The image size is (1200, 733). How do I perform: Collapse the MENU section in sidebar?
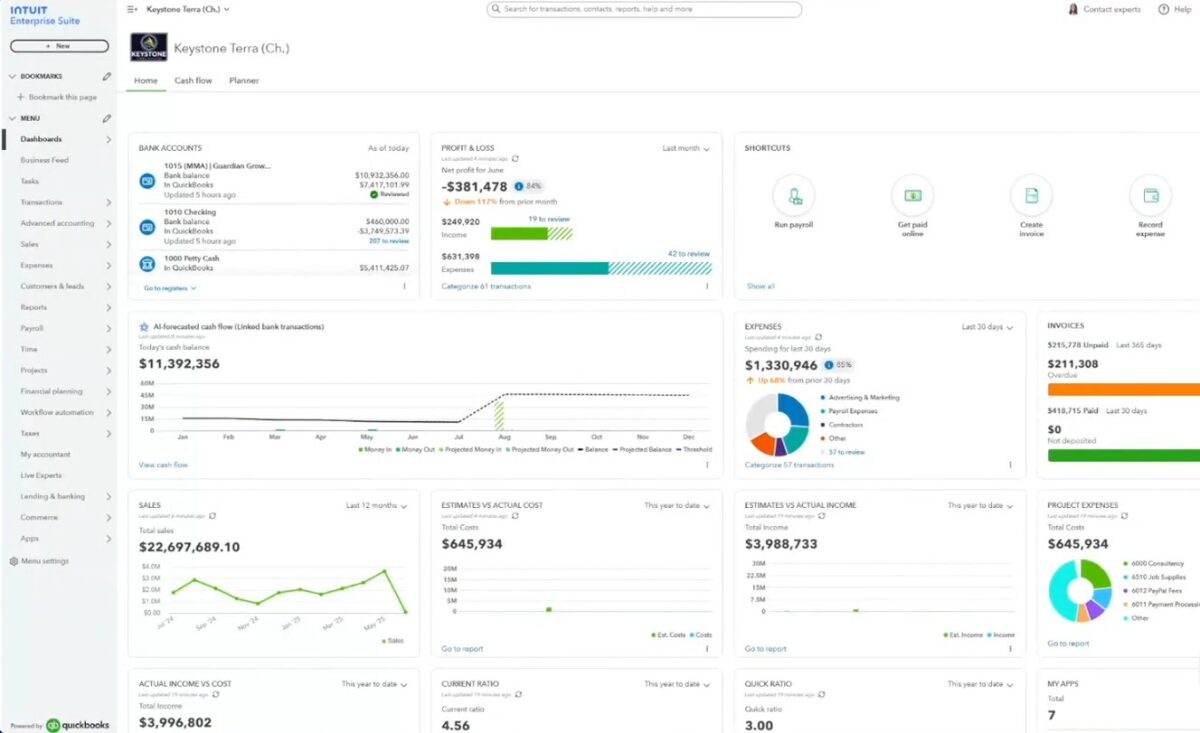[12, 118]
